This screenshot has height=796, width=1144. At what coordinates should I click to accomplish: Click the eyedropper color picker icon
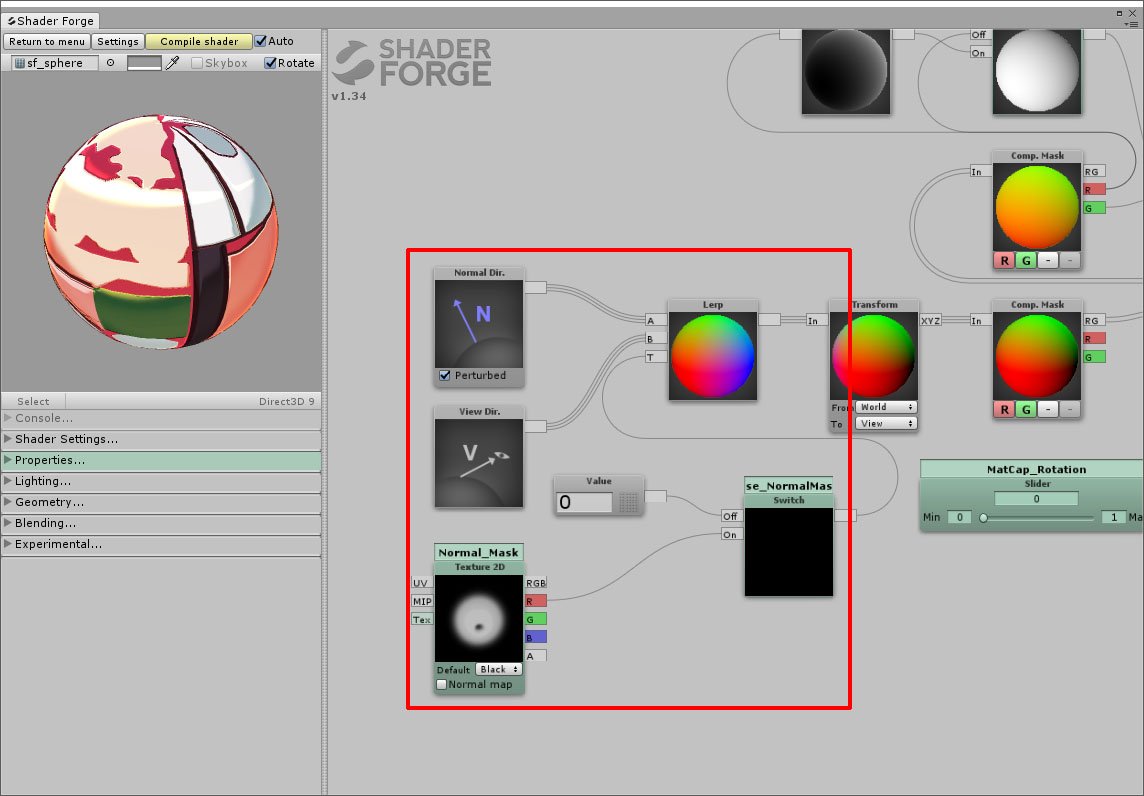(x=172, y=63)
